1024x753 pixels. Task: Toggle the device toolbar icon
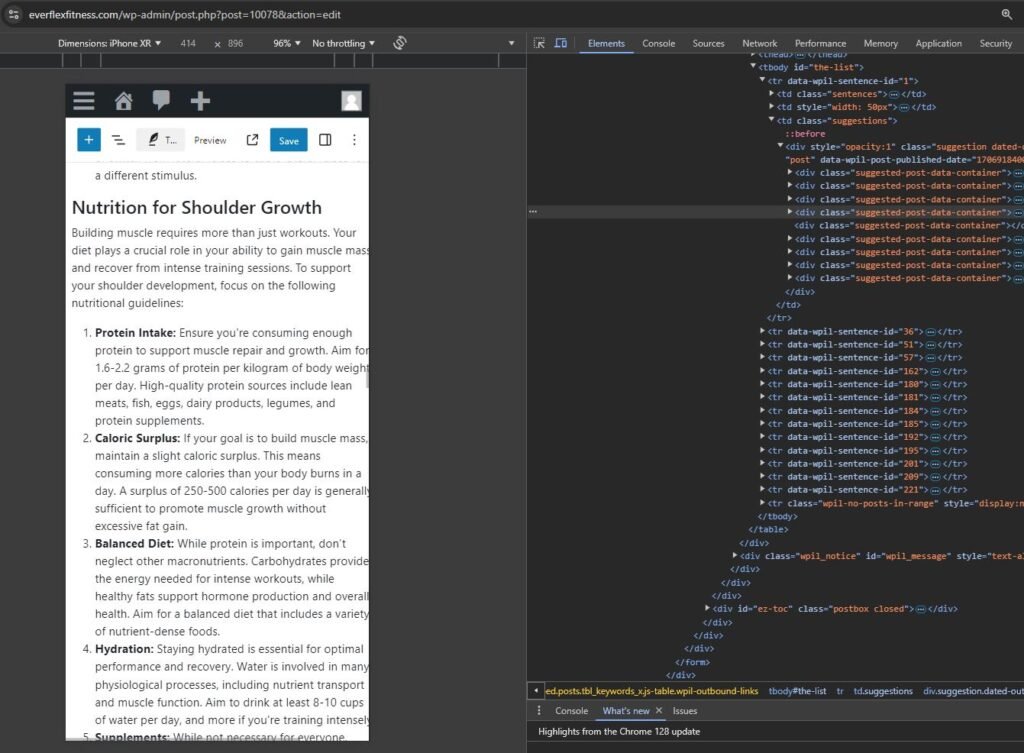coord(560,43)
